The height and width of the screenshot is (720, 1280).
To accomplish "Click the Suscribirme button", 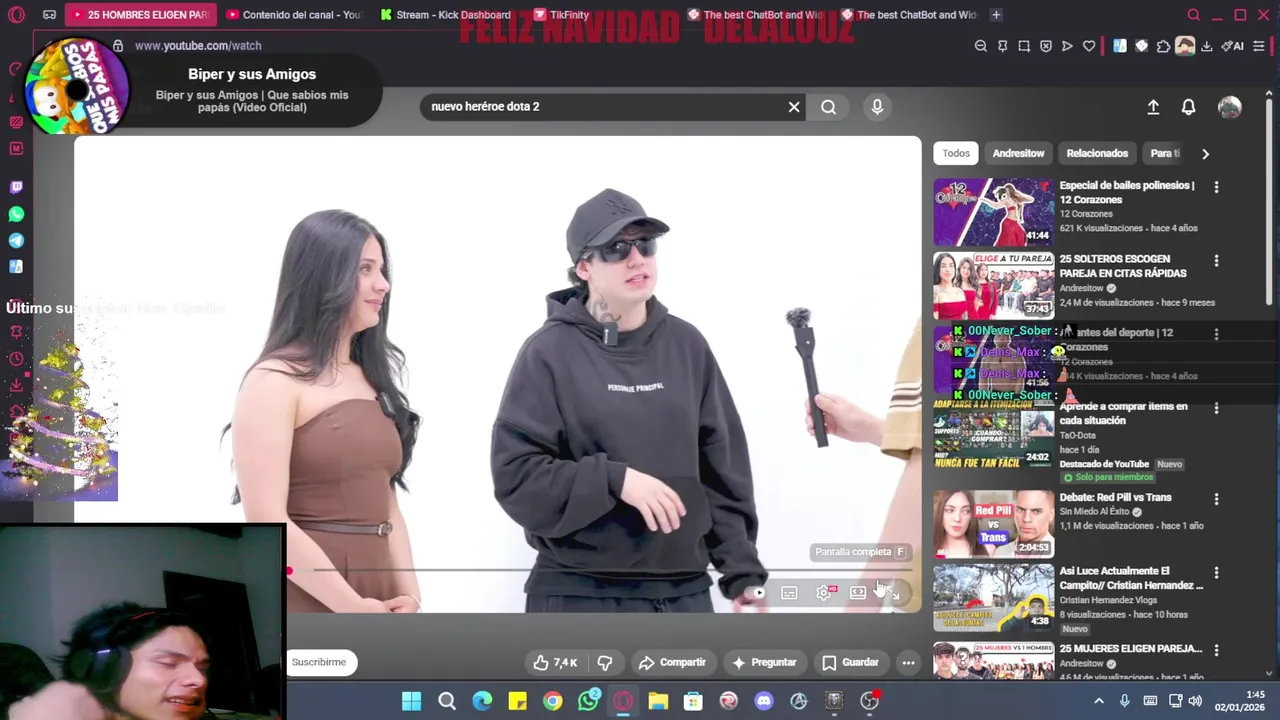I will [319, 662].
